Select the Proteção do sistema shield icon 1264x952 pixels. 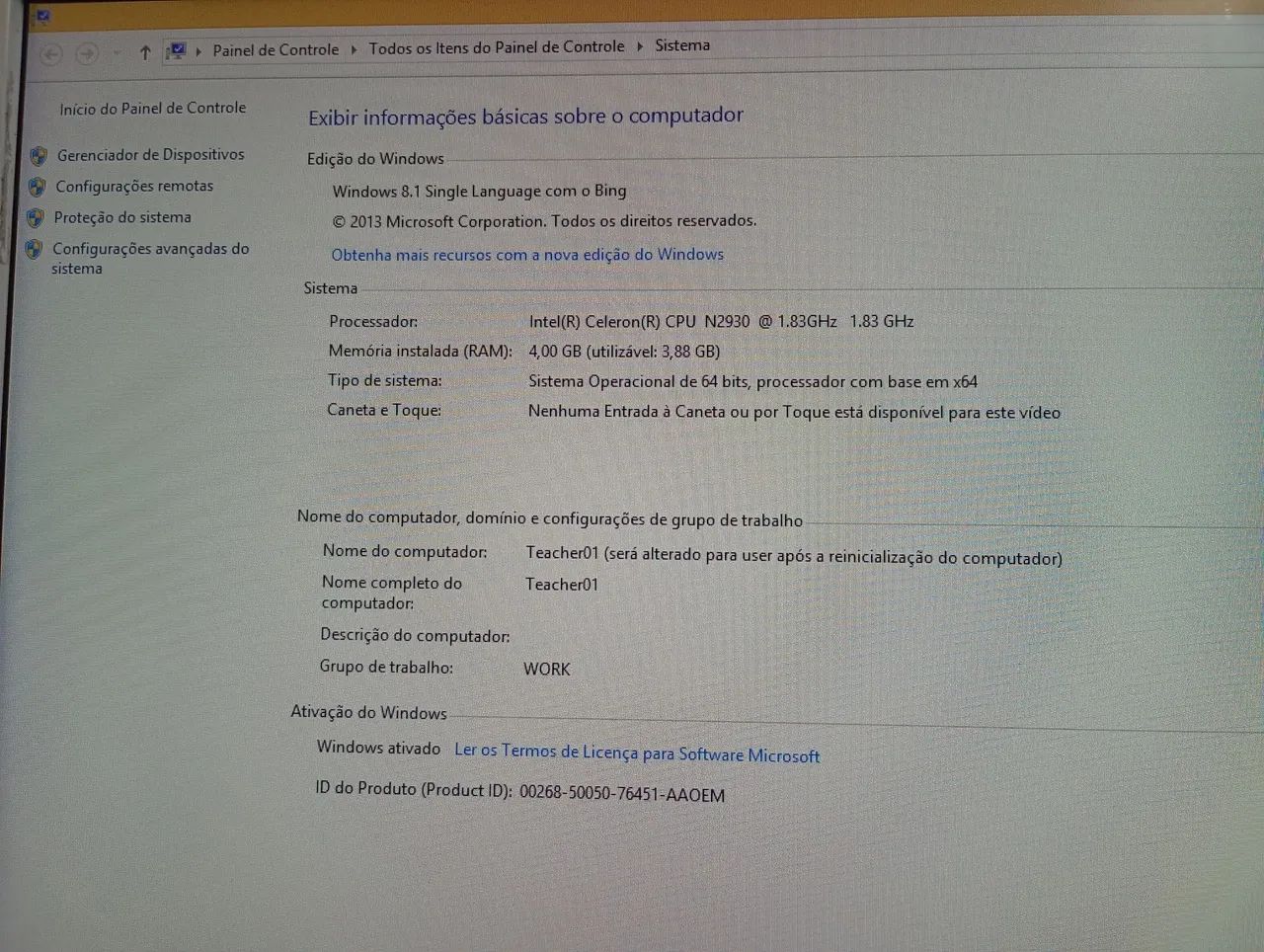coord(36,218)
